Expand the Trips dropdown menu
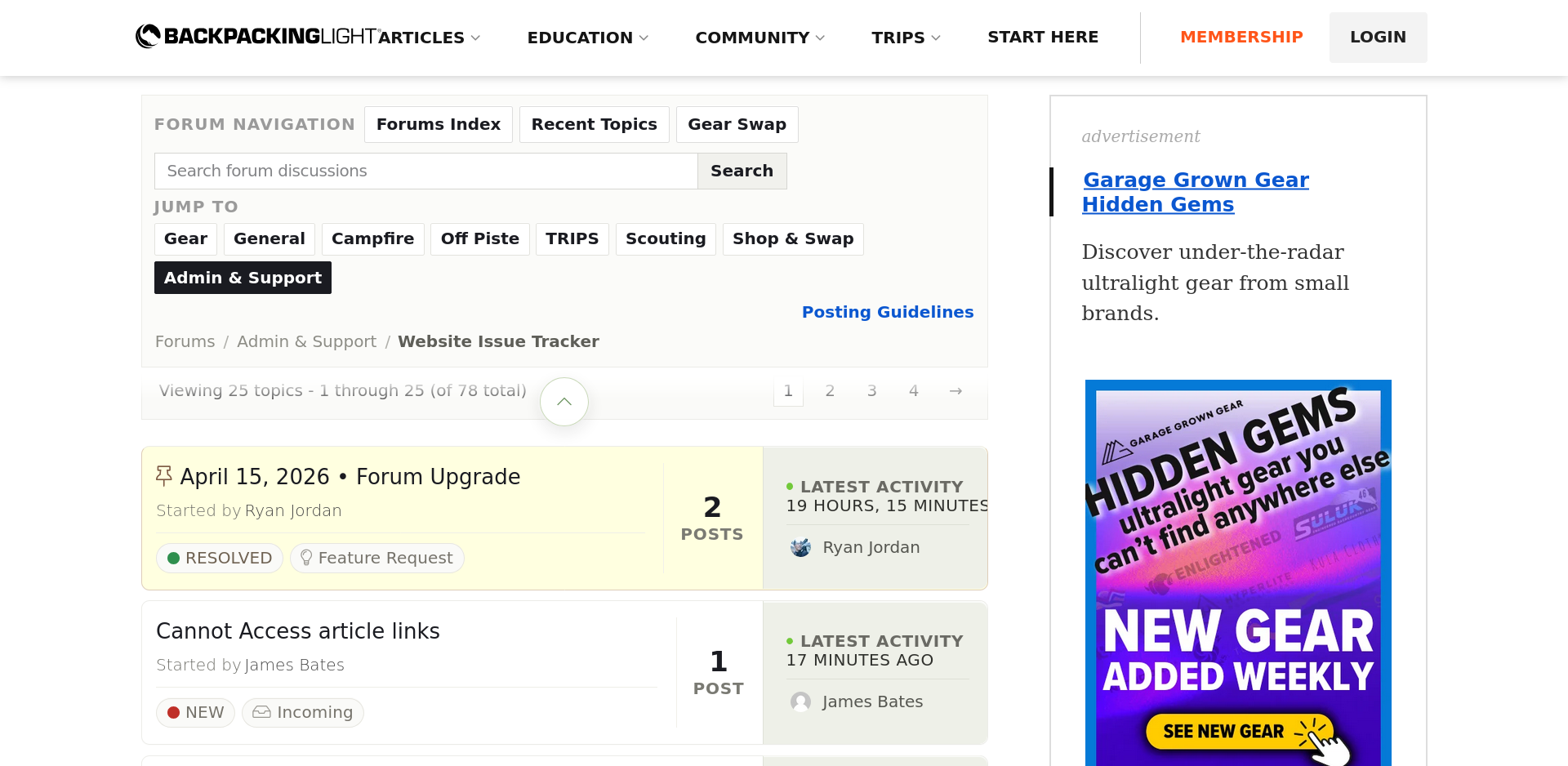The image size is (1568, 766). coord(906,38)
